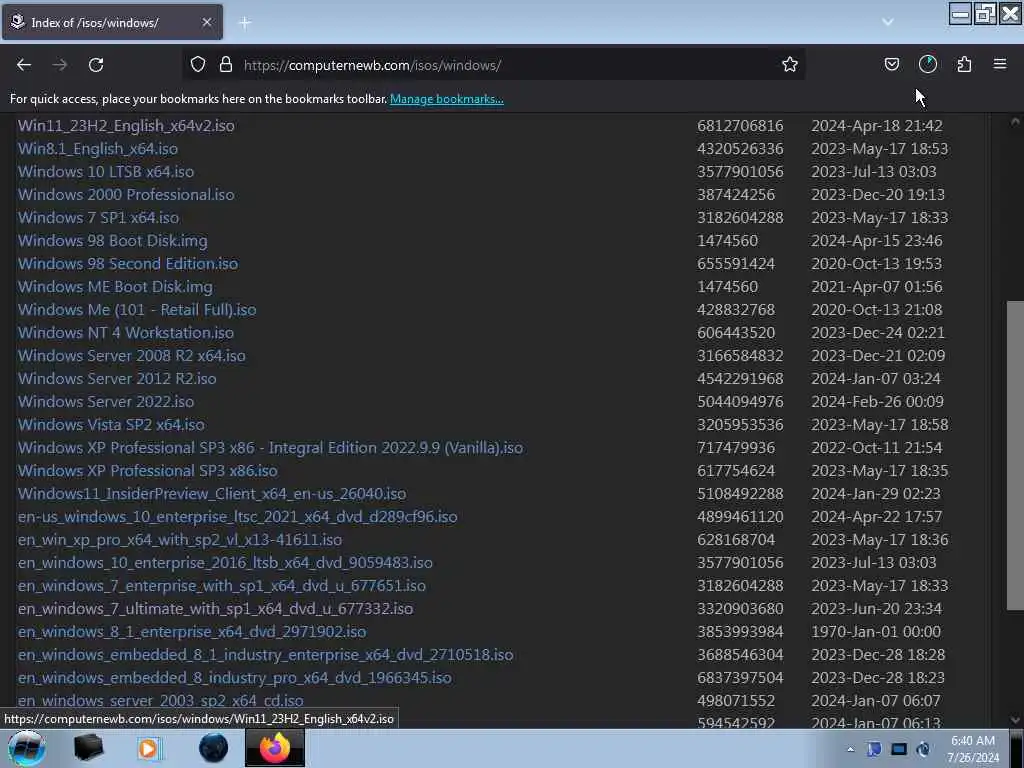Screen dimensions: 1024x768
Task: Download Win8.1_English_x64.iso
Action: tap(97, 148)
